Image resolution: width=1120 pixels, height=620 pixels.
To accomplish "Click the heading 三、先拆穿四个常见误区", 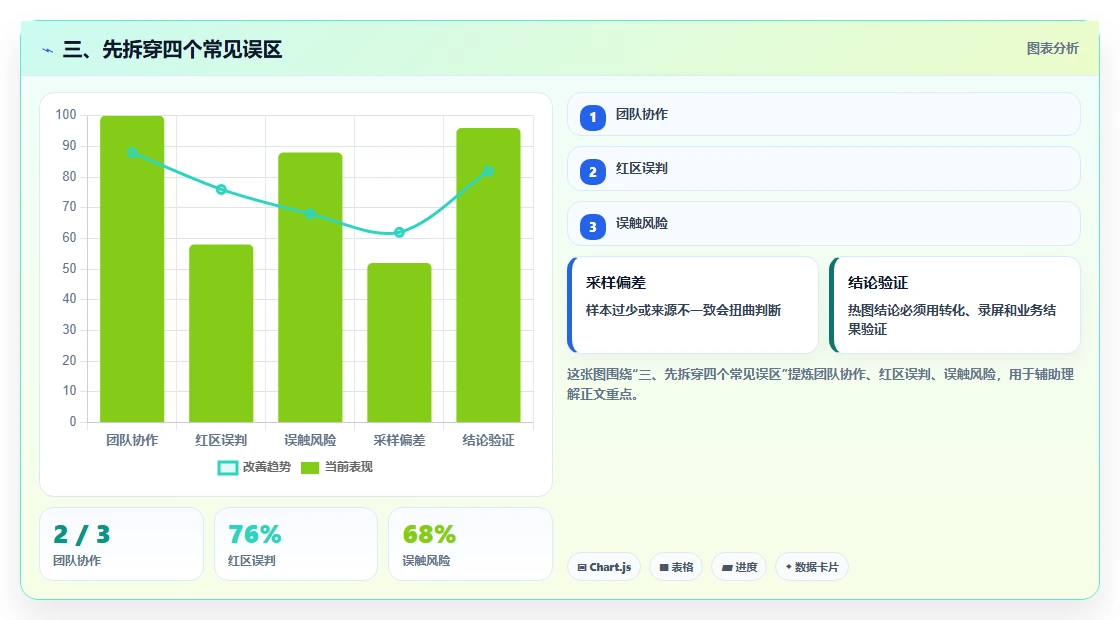I will tap(172, 49).
